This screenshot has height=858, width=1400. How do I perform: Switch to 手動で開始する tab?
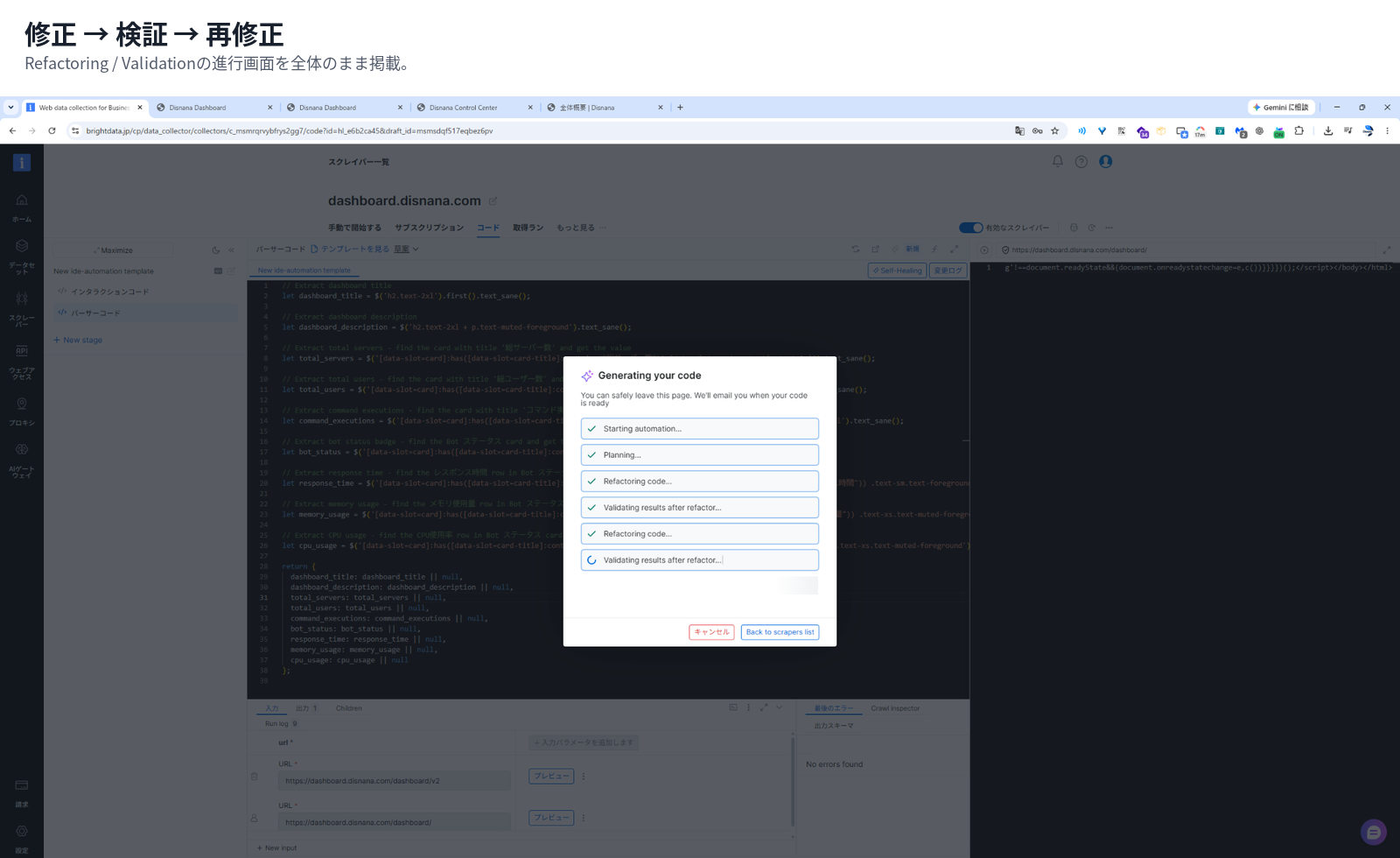point(354,228)
